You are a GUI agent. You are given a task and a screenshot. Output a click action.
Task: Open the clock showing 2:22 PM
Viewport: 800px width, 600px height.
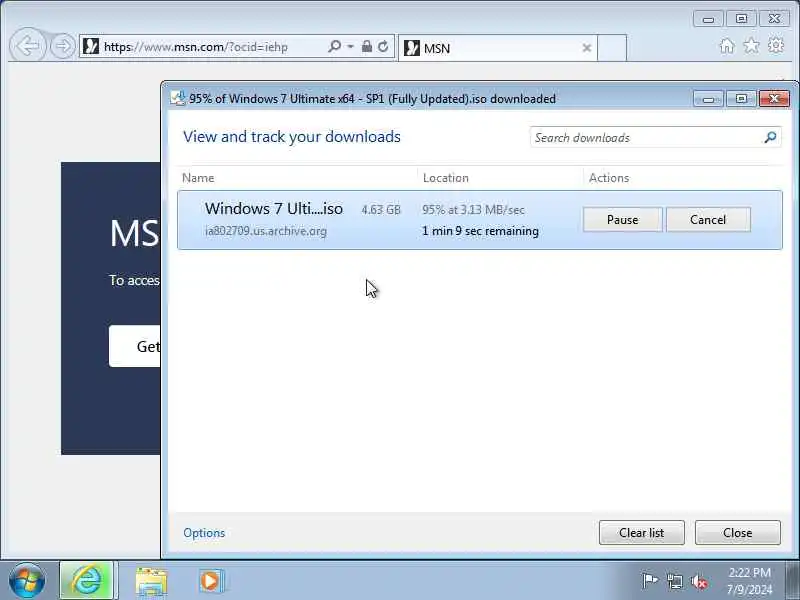pos(749,581)
